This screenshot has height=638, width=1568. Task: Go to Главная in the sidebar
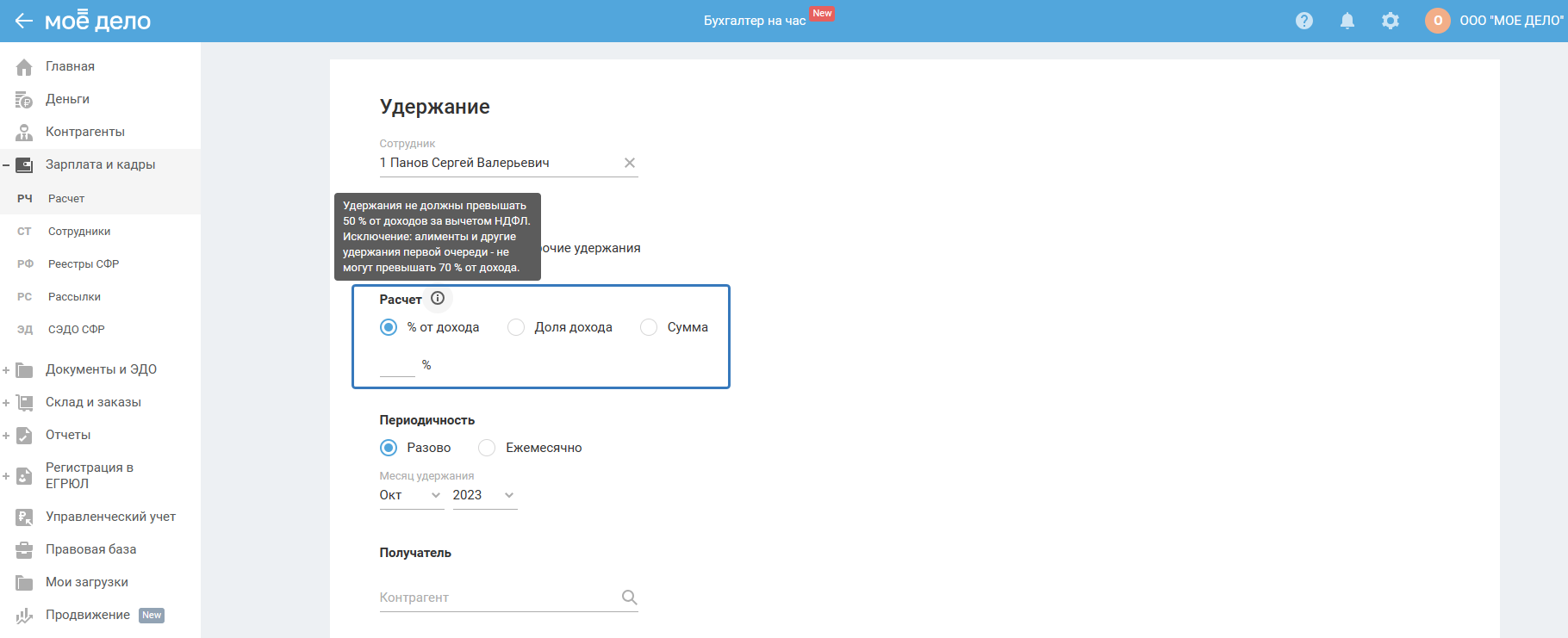(70, 66)
